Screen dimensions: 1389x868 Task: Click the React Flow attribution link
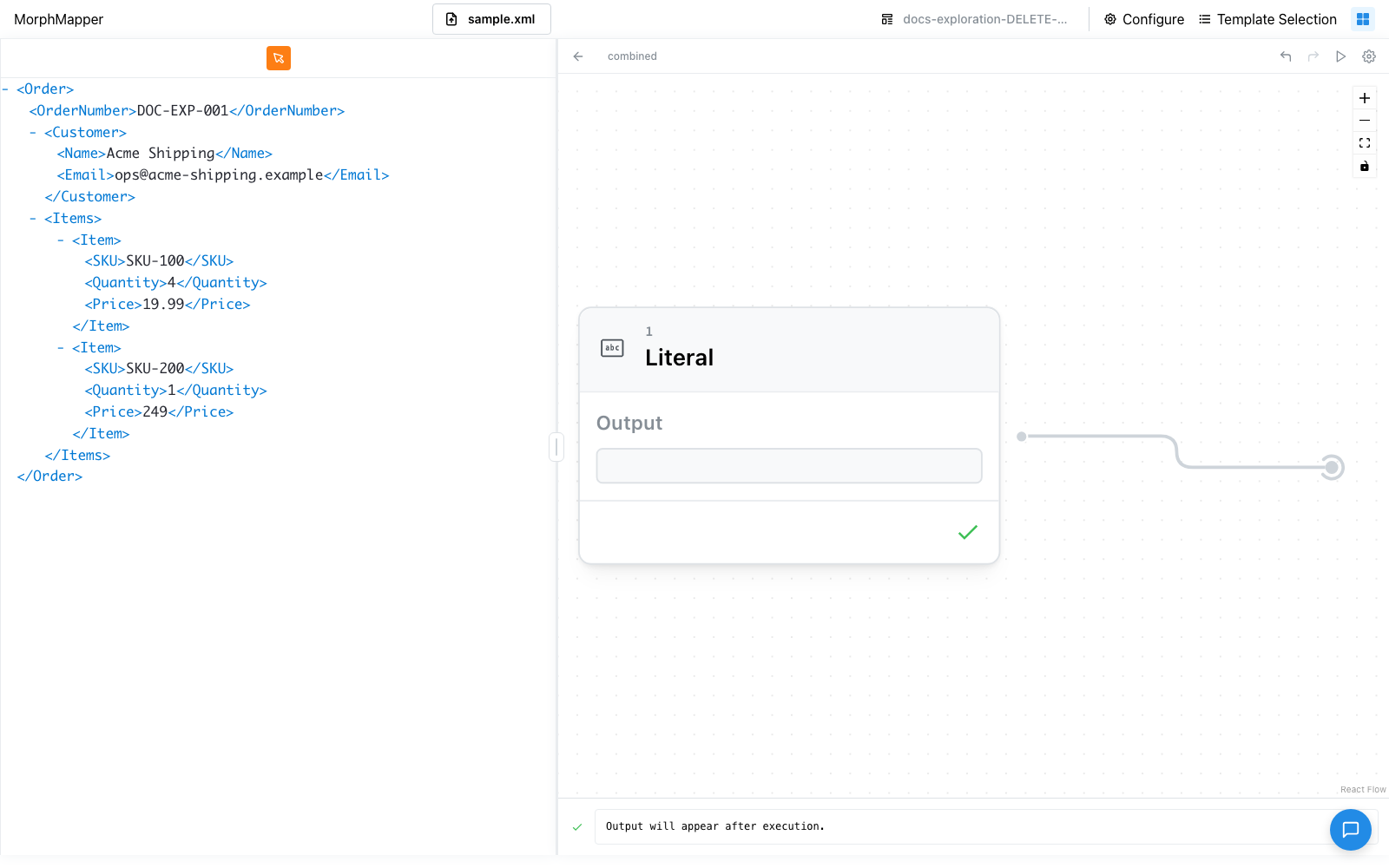[1363, 790]
